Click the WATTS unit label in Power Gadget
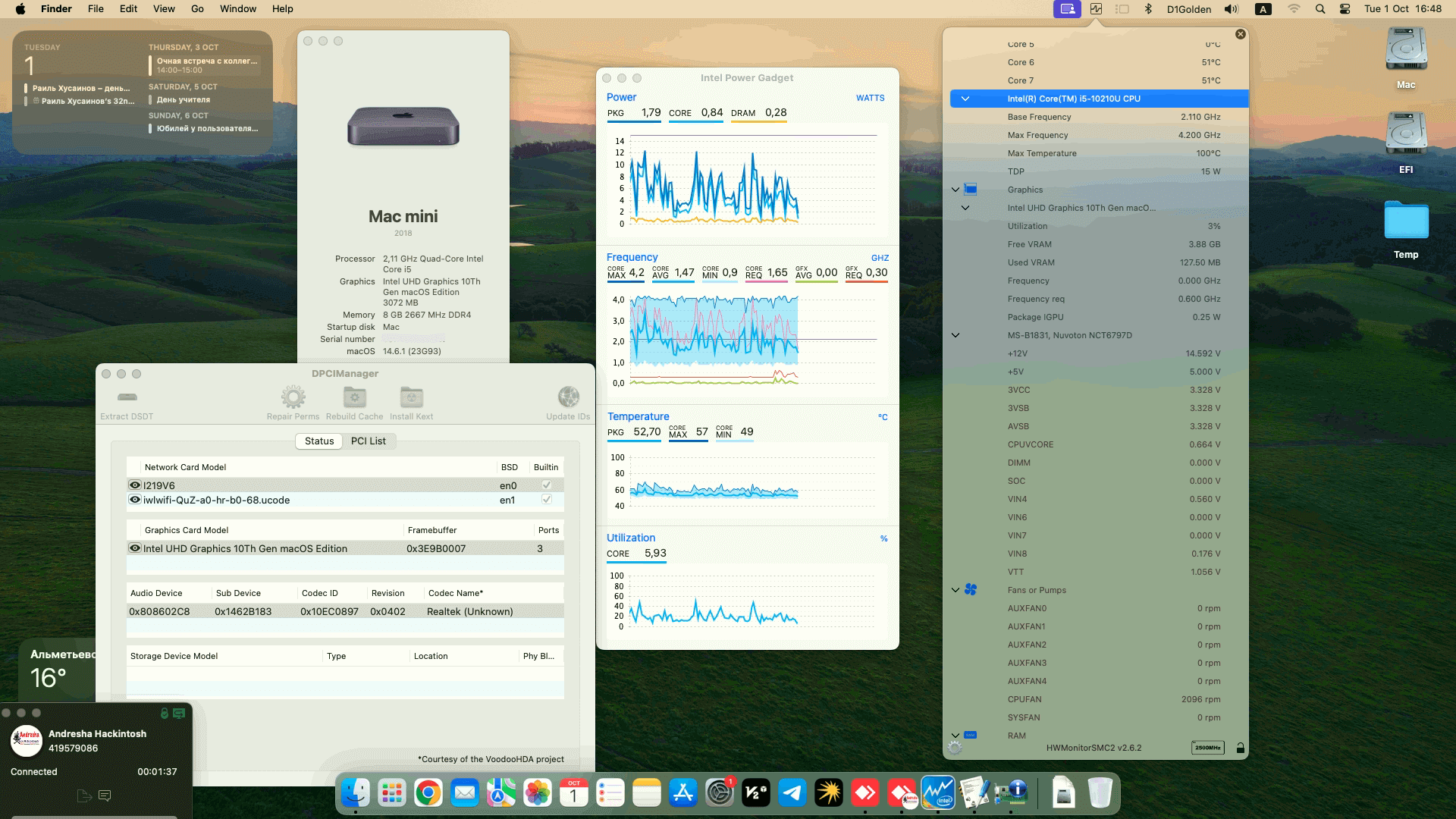Image resolution: width=1456 pixels, height=819 pixels. click(x=870, y=98)
